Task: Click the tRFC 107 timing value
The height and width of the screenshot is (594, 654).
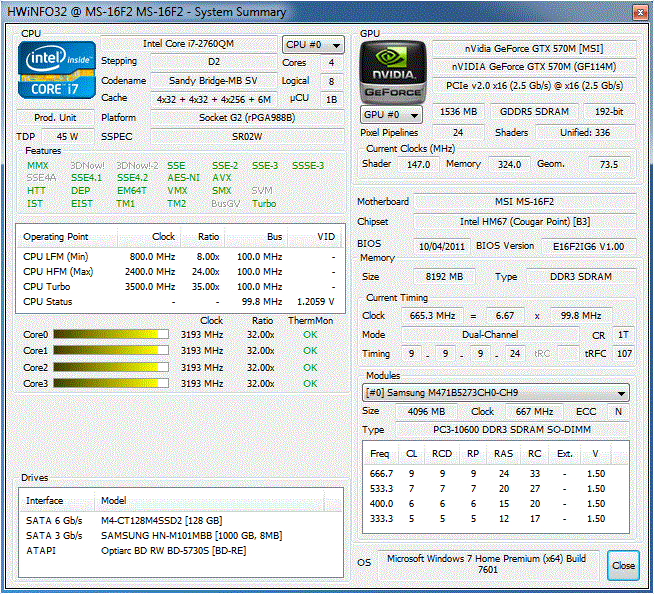Action: pyautogui.click(x=624, y=354)
